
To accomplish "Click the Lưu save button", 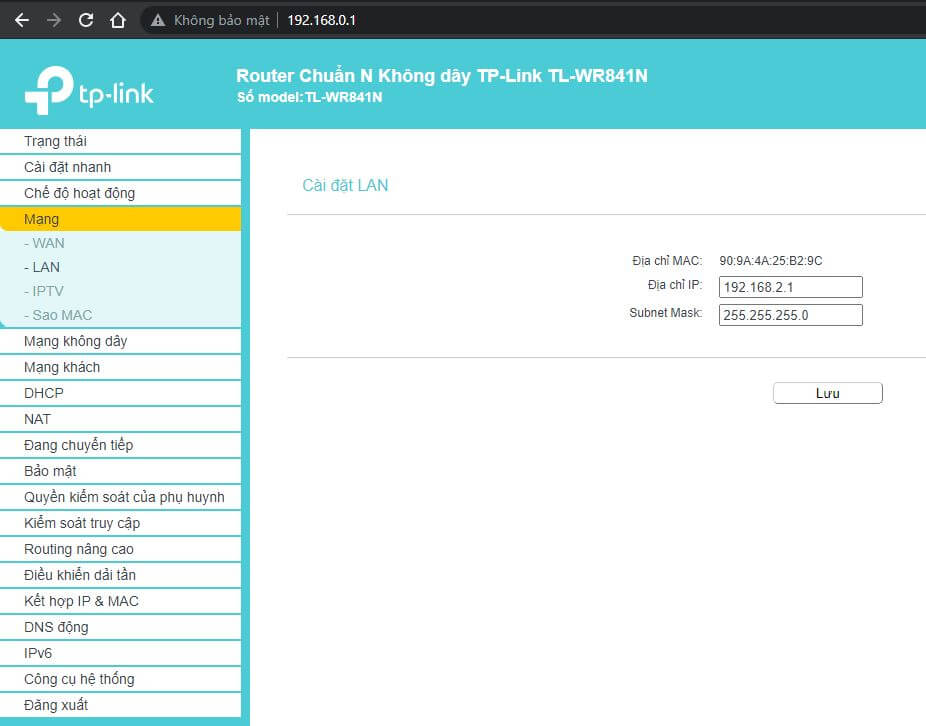I will coord(827,393).
